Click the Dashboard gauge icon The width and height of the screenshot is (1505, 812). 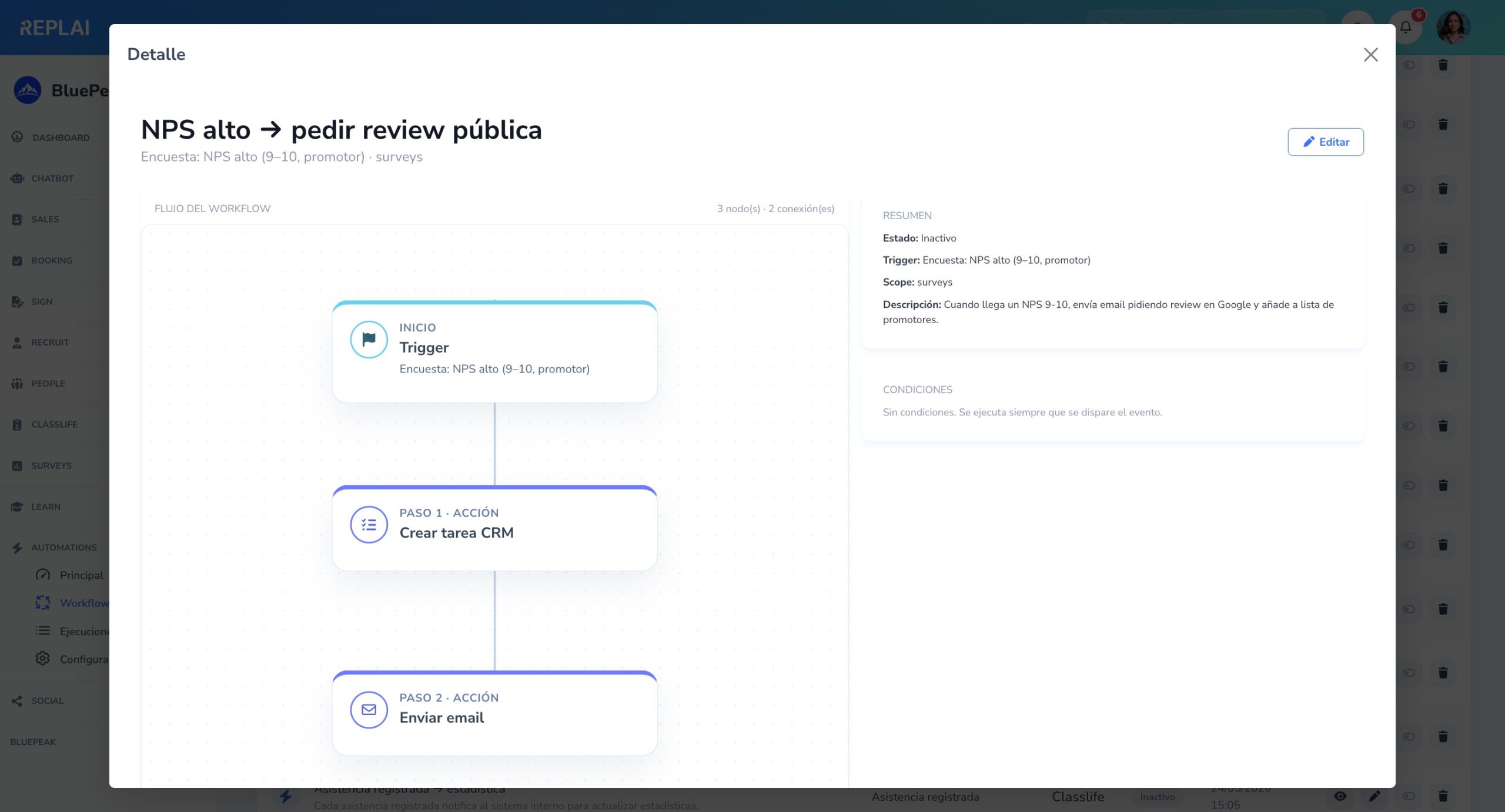click(17, 137)
